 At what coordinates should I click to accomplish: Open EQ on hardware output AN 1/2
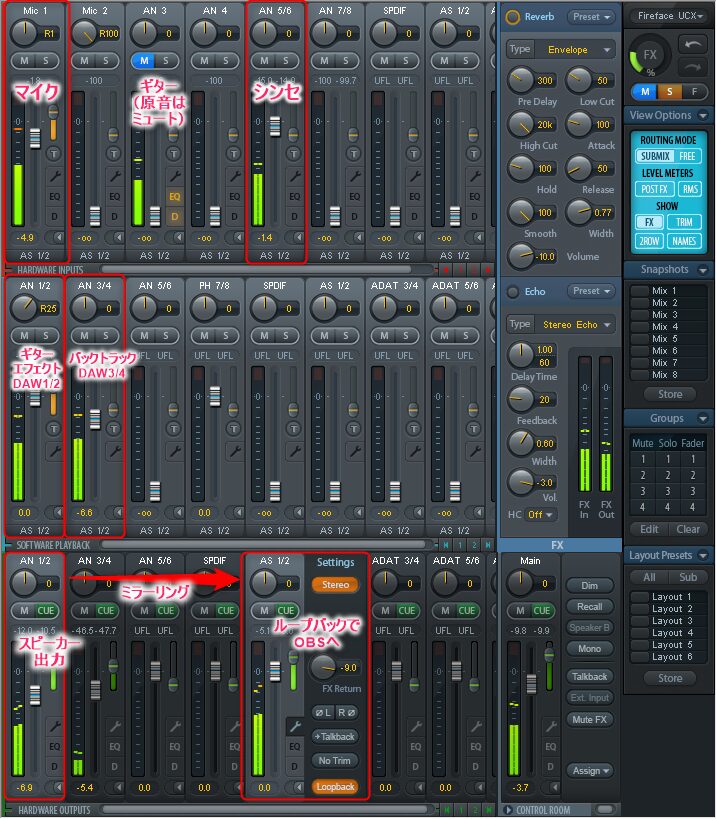[54, 746]
